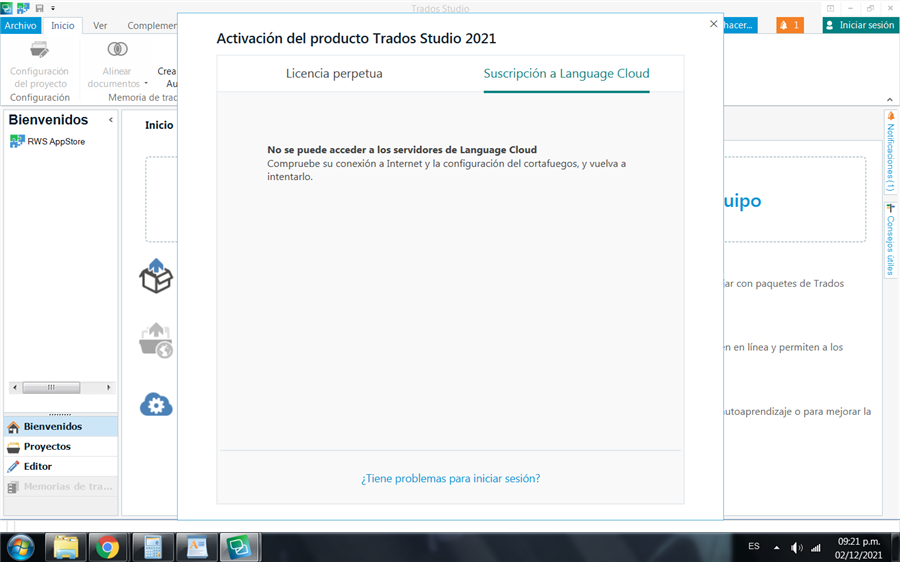Expand the quick access toolbar dropdown
Screen dimensions: 900x562
tap(53, 8)
